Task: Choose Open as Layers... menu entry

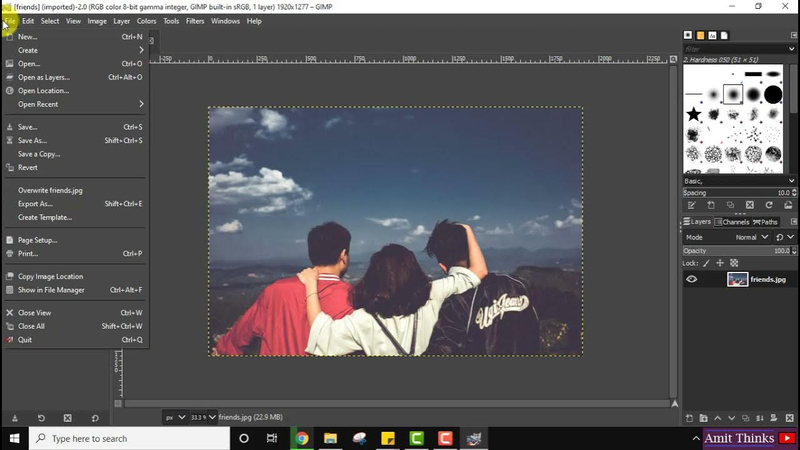Action: (x=75, y=77)
